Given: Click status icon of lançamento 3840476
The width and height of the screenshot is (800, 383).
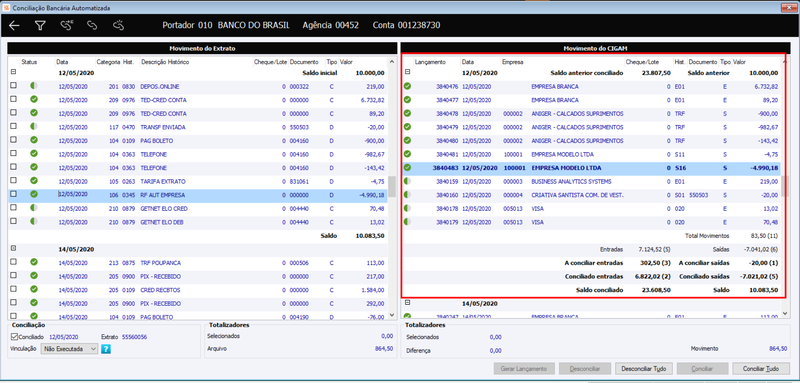Looking at the screenshot, I should pos(407,86).
